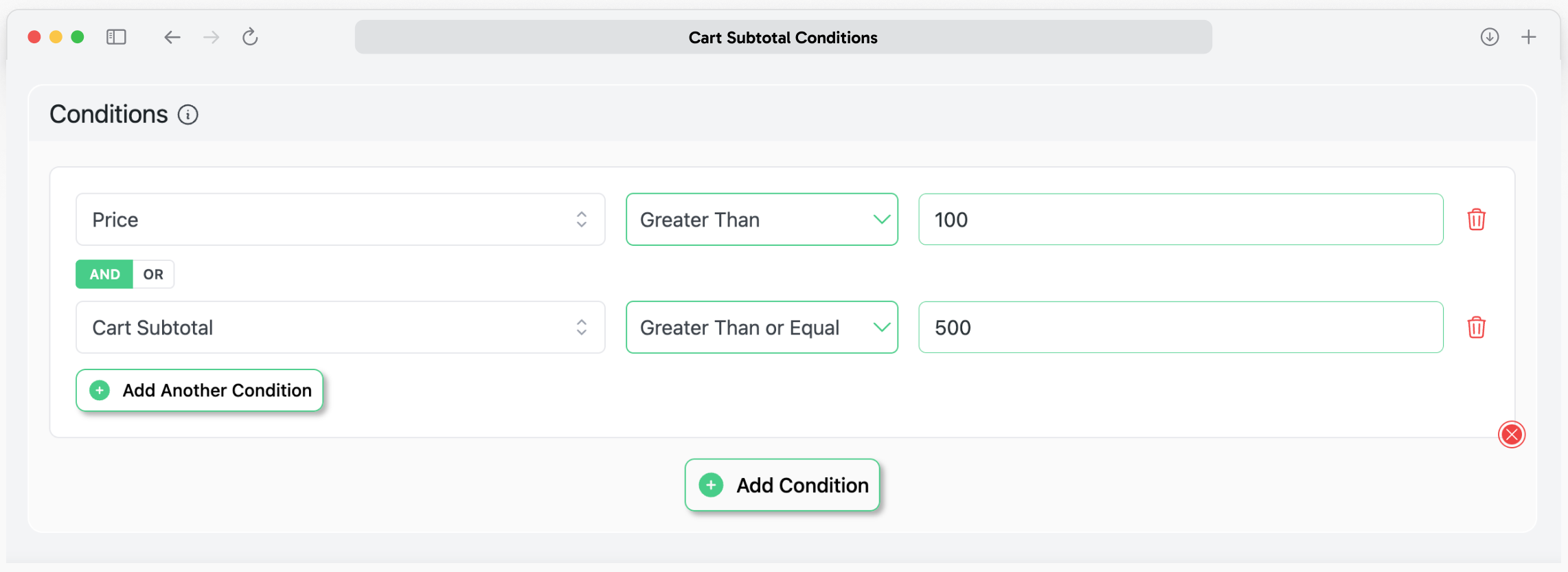Expand the Greater Than or Equal dropdown

pos(762,328)
